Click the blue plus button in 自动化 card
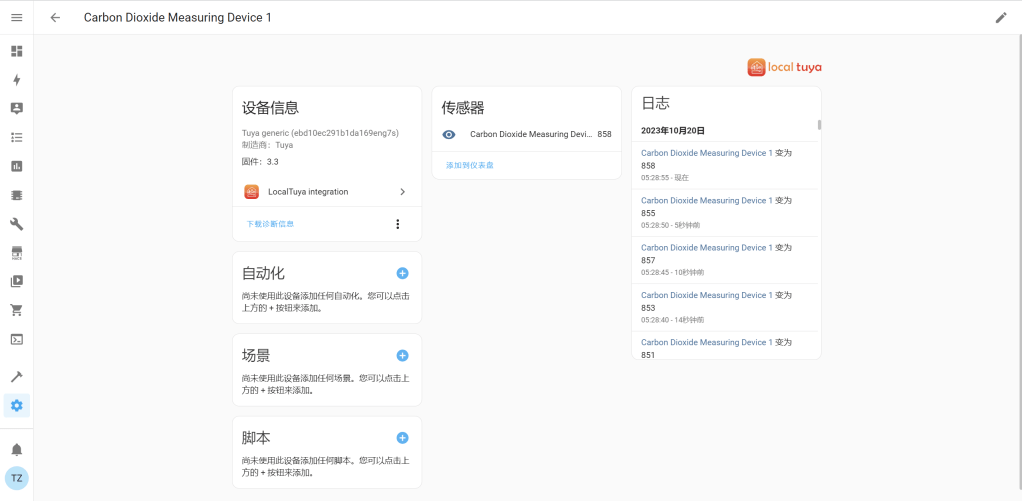The height and width of the screenshot is (501, 1022). pos(402,273)
